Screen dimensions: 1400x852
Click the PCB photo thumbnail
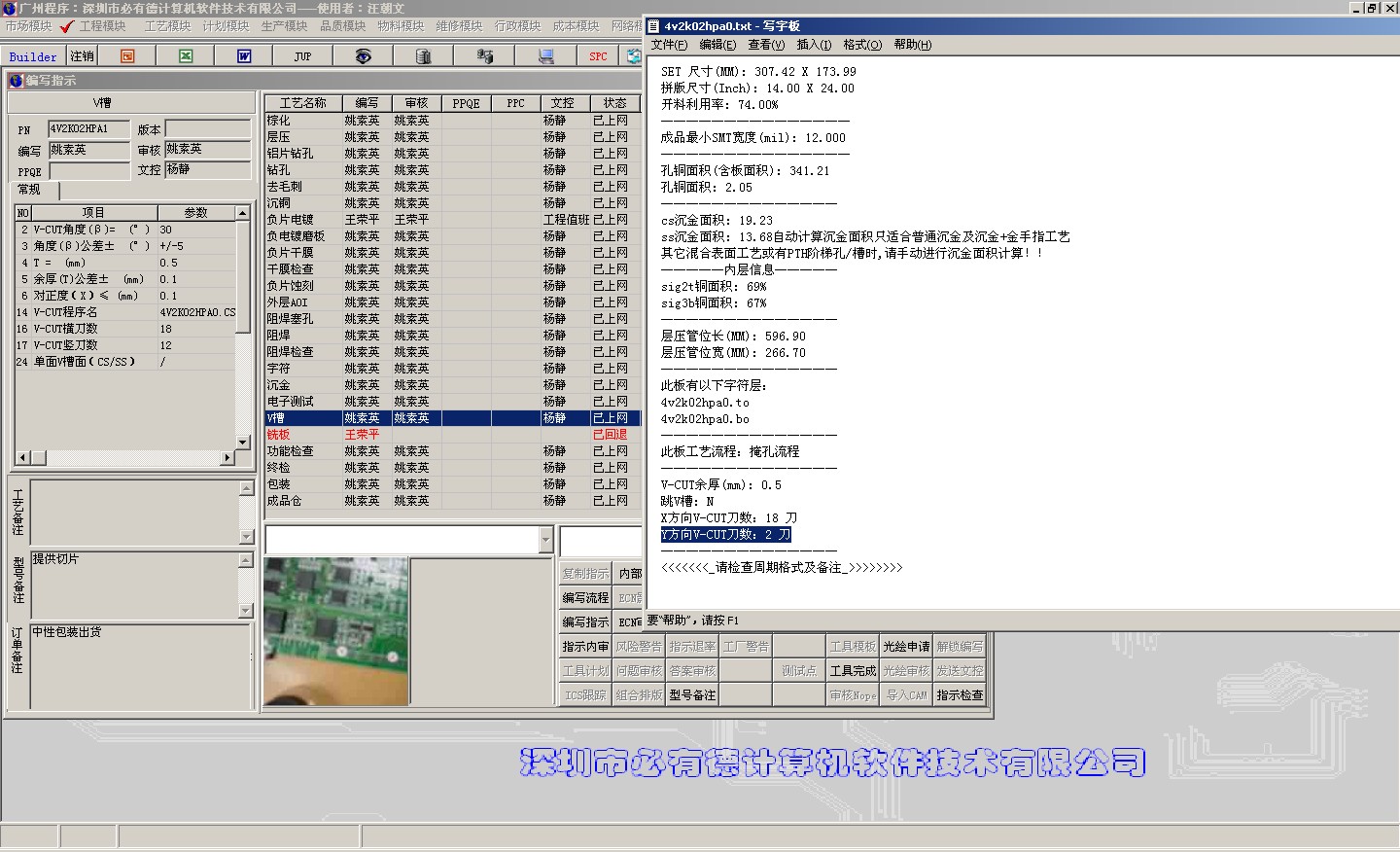coord(335,631)
